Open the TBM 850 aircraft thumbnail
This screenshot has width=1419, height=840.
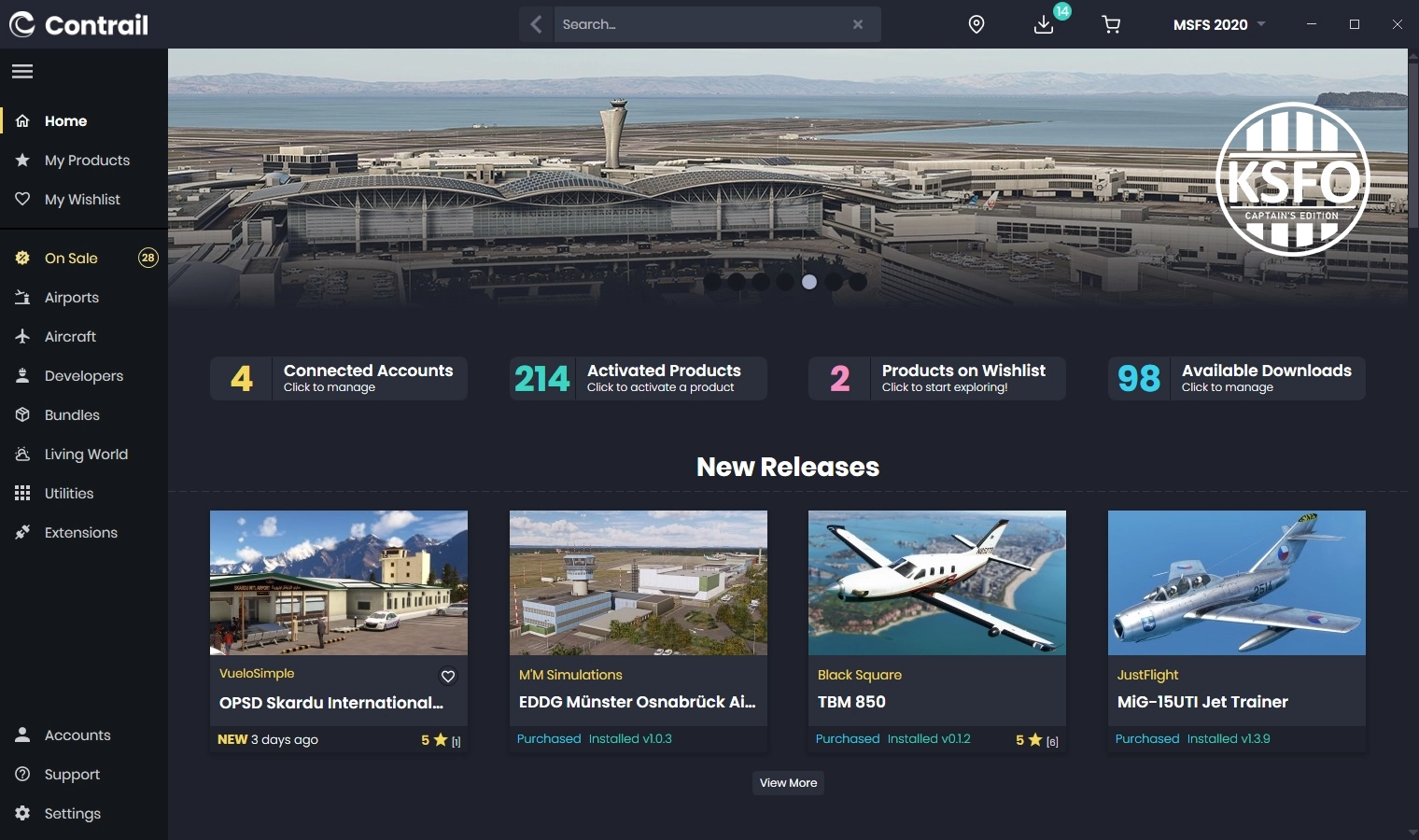tap(937, 582)
